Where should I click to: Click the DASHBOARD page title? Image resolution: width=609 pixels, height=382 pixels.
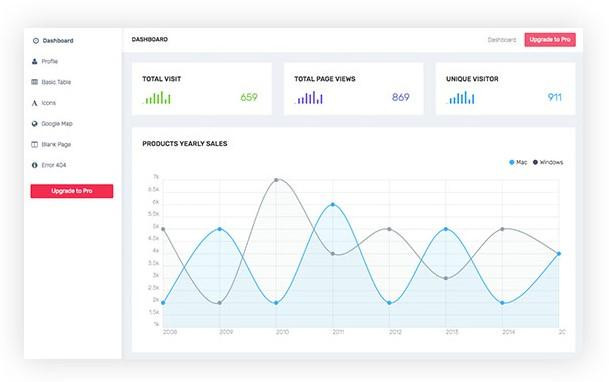[150, 39]
